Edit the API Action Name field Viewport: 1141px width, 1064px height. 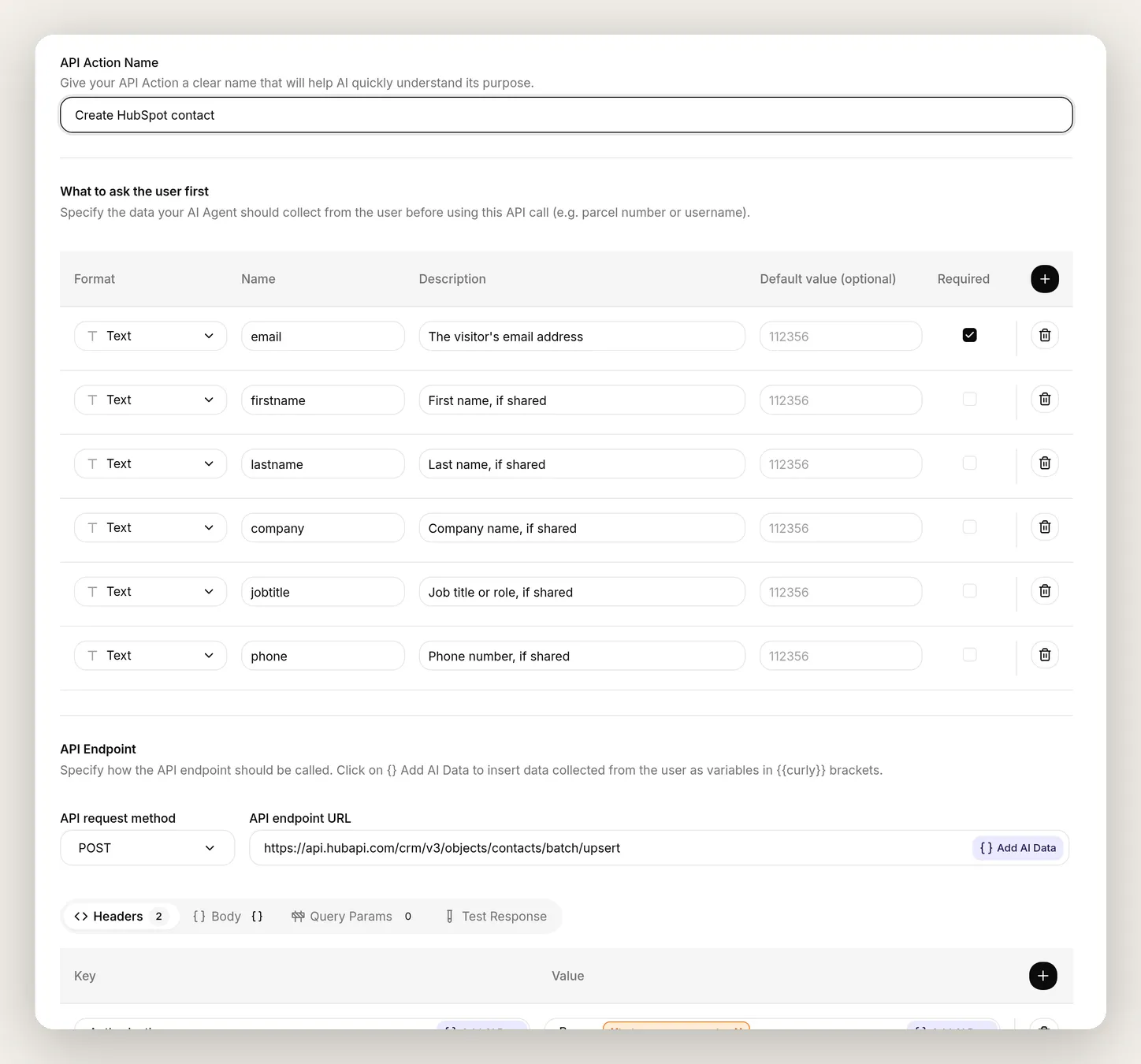567,115
